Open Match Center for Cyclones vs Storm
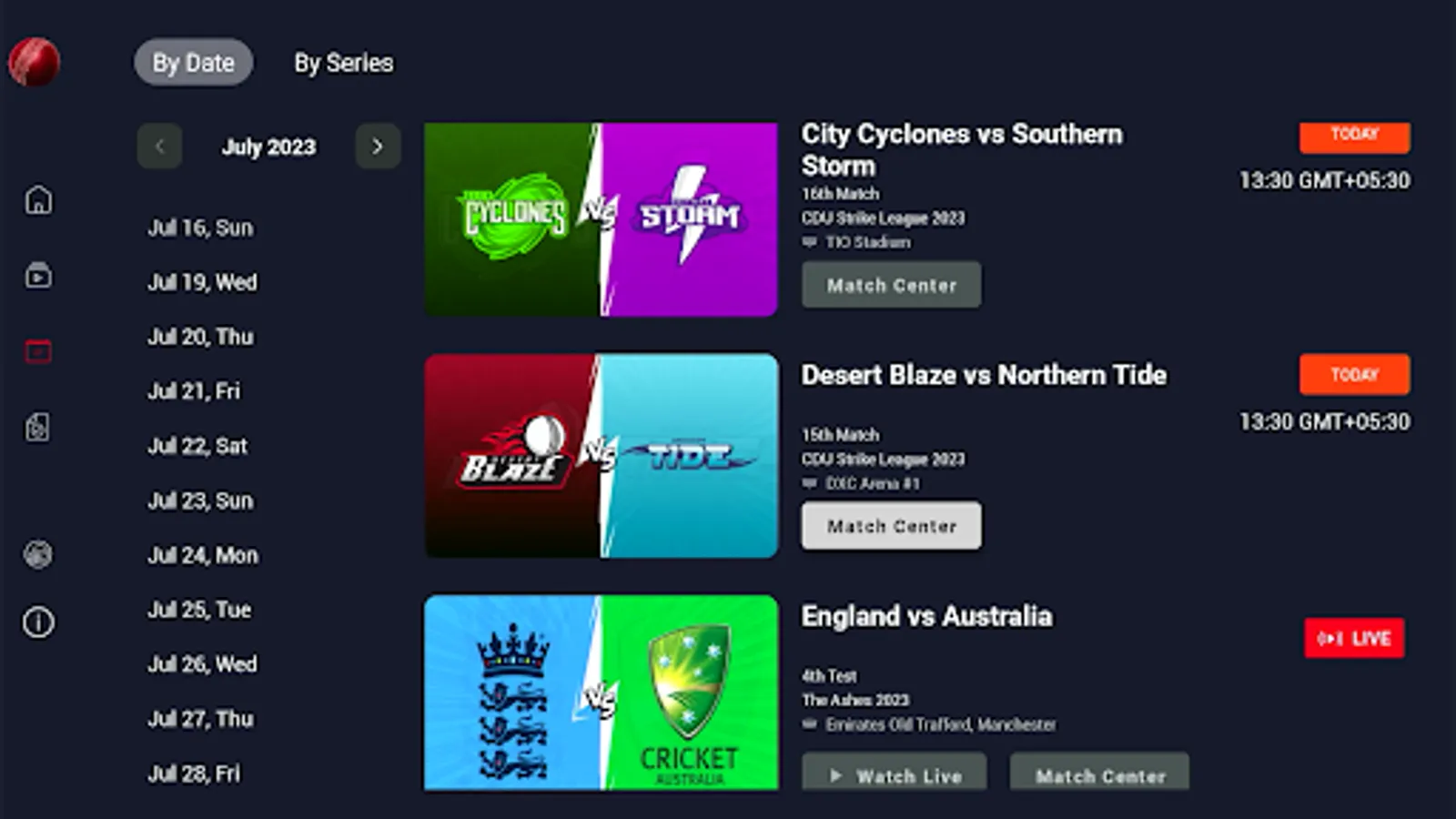The width and height of the screenshot is (1456, 819). click(x=892, y=285)
